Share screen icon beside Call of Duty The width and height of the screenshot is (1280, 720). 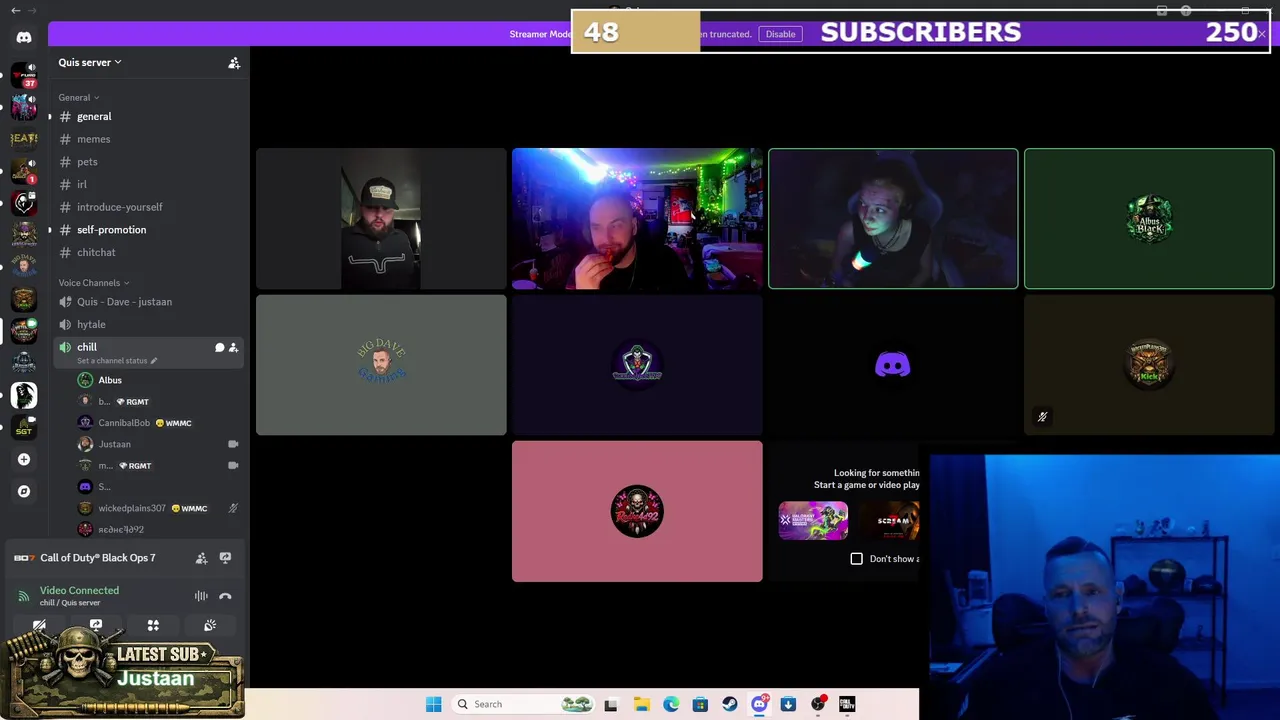(225, 558)
